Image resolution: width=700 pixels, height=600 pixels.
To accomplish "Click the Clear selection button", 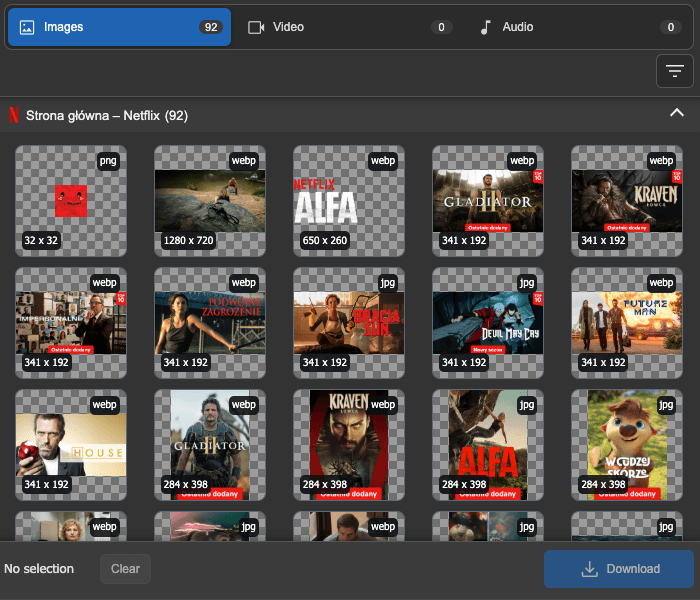I will [125, 569].
